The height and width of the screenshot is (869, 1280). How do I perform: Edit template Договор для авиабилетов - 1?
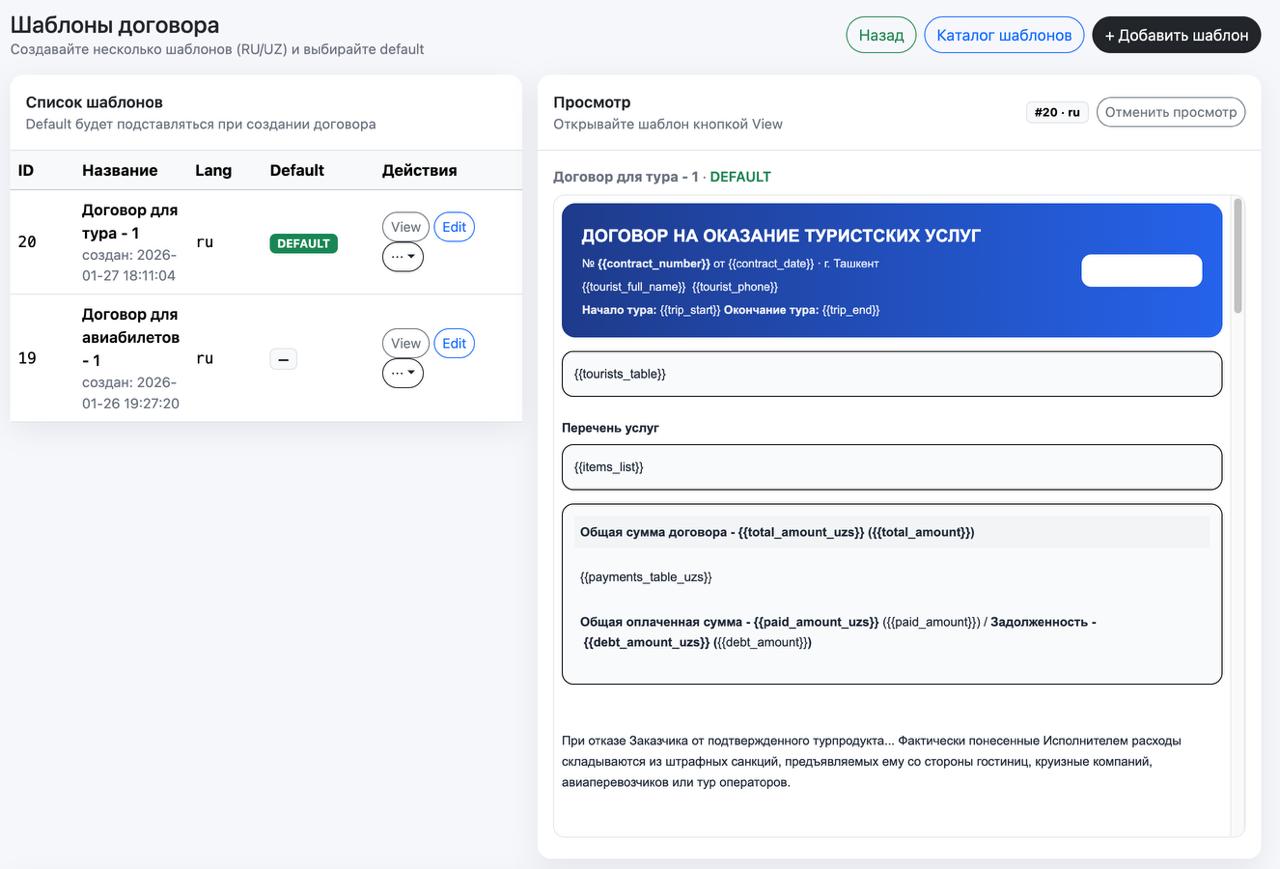point(454,343)
